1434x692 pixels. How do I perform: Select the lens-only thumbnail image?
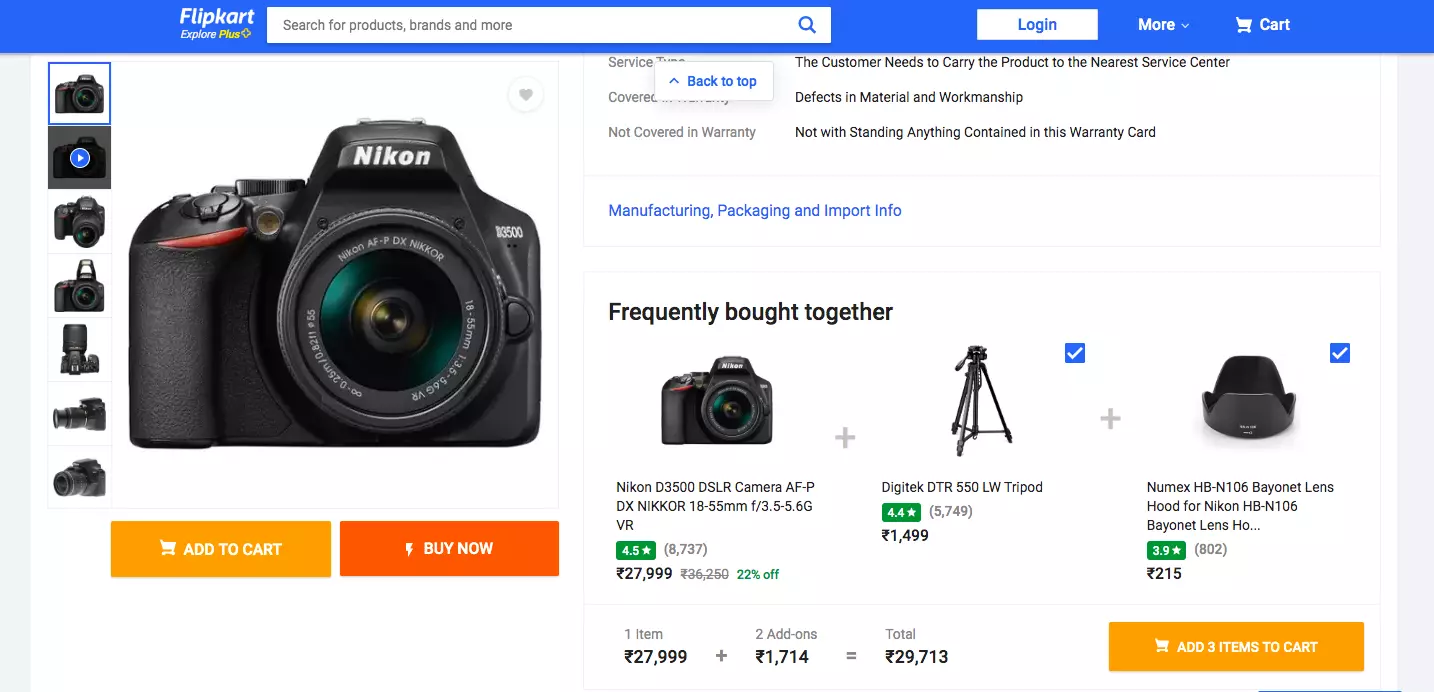pyautogui.click(x=80, y=350)
